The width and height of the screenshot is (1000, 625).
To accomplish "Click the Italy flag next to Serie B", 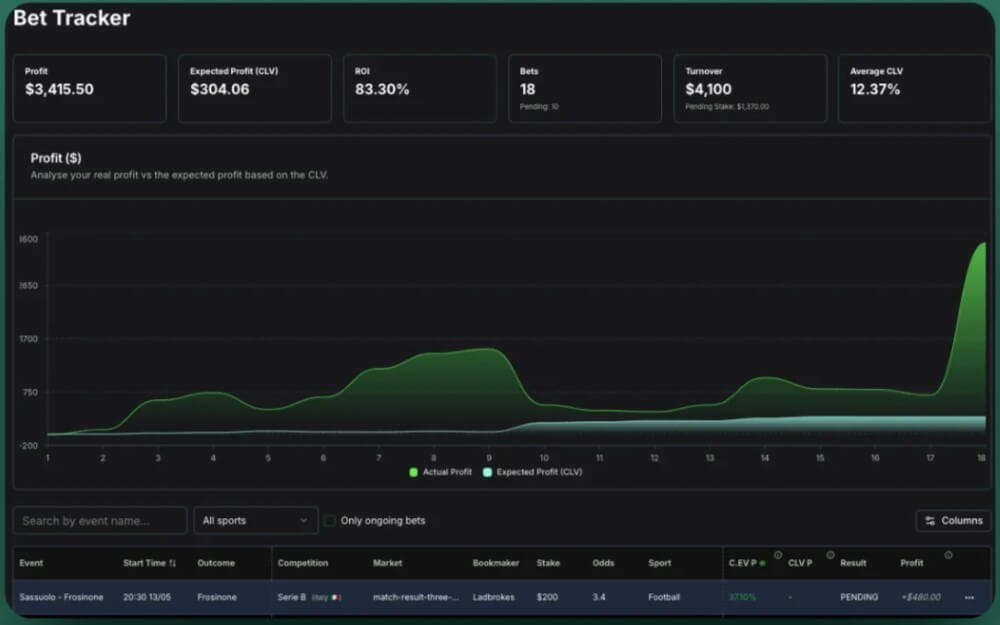I will [333, 597].
